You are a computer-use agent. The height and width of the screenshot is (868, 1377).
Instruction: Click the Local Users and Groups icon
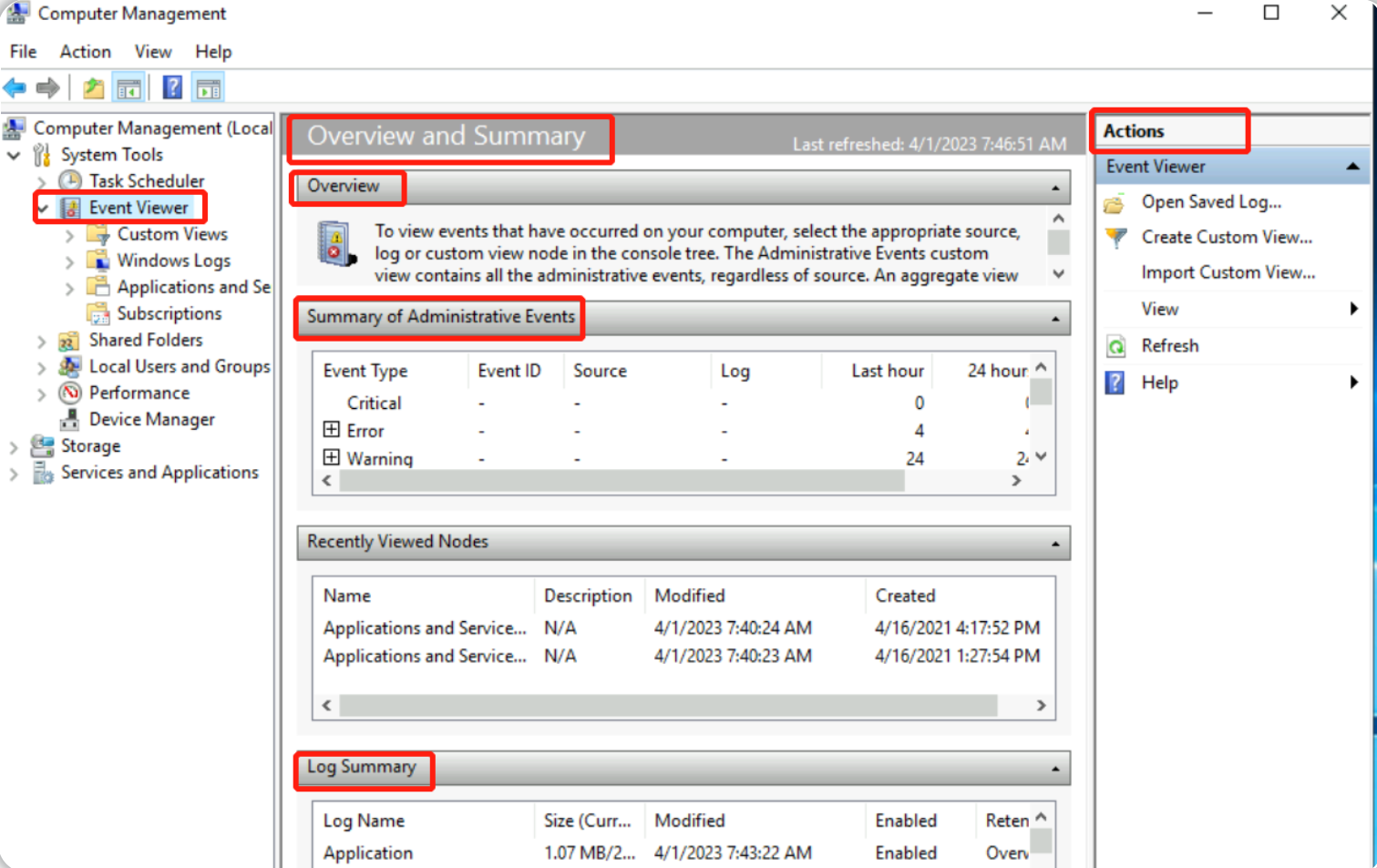pos(69,366)
